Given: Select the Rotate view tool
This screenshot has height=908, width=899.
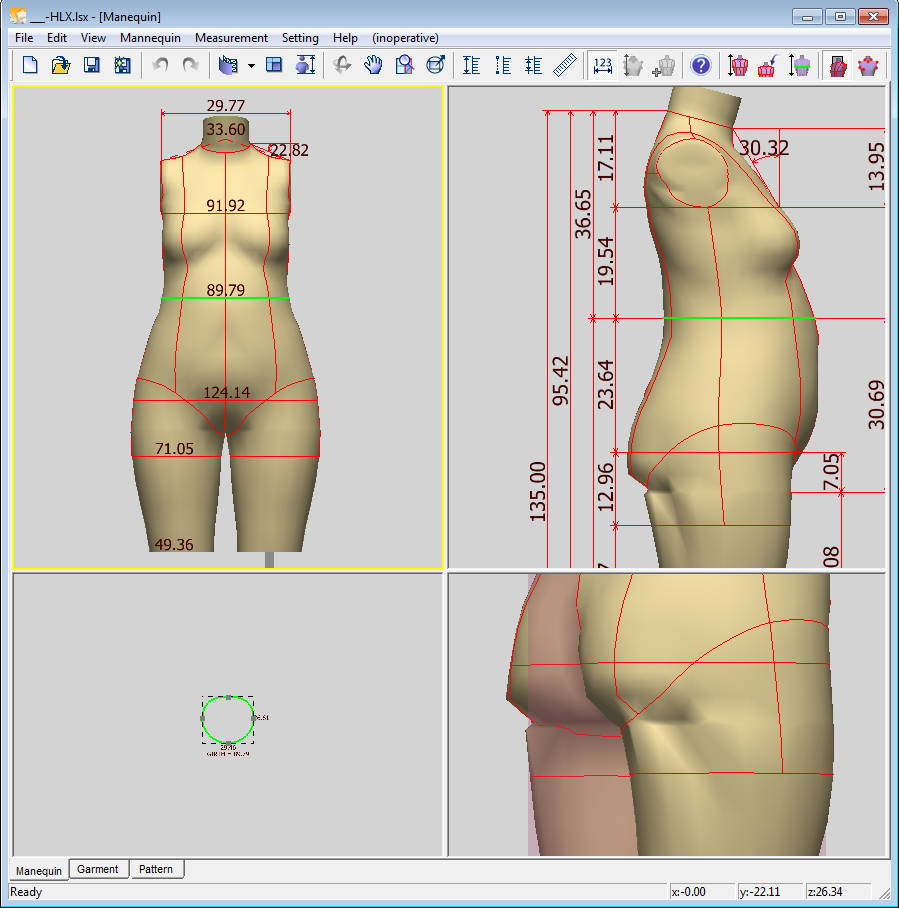Looking at the screenshot, I should (342, 66).
